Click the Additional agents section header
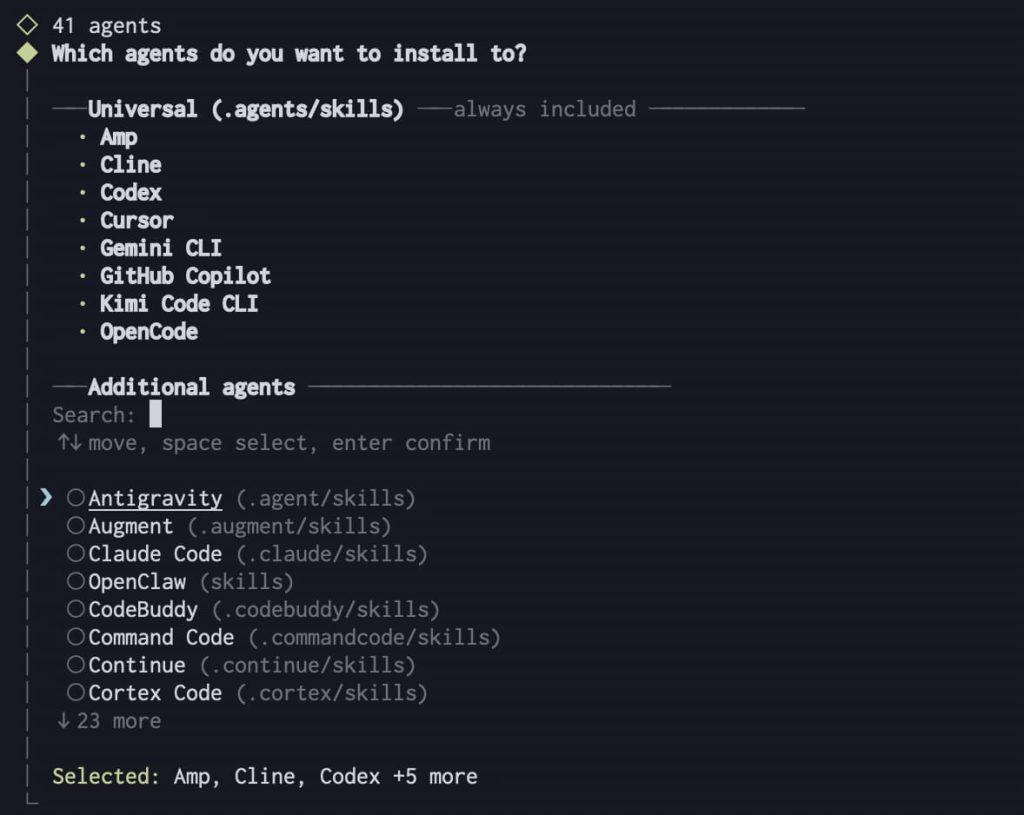Image resolution: width=1024 pixels, height=815 pixels. click(x=191, y=387)
